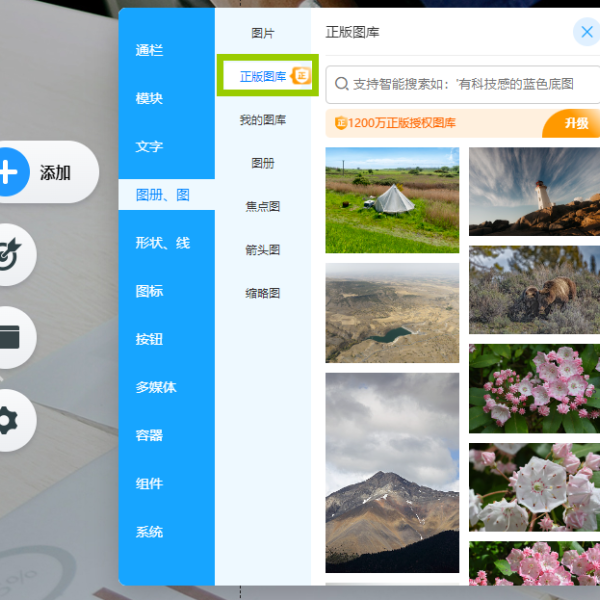
Task: Open the 系统 category
Action: point(149,532)
